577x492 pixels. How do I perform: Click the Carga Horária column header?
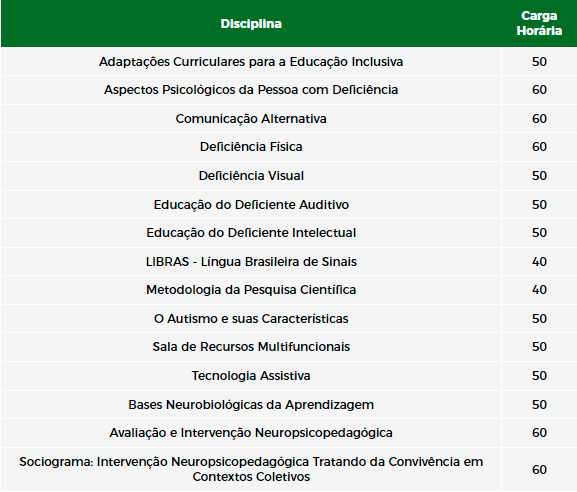[x=539, y=23]
